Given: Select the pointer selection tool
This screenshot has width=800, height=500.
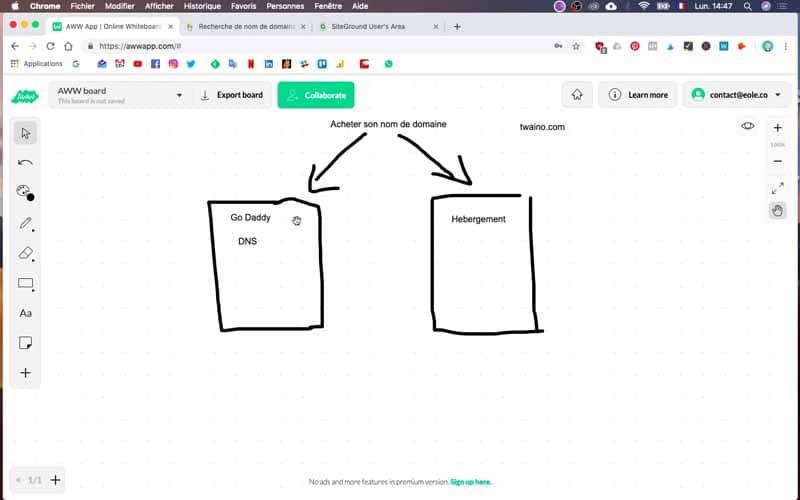Looking at the screenshot, I should point(25,134).
